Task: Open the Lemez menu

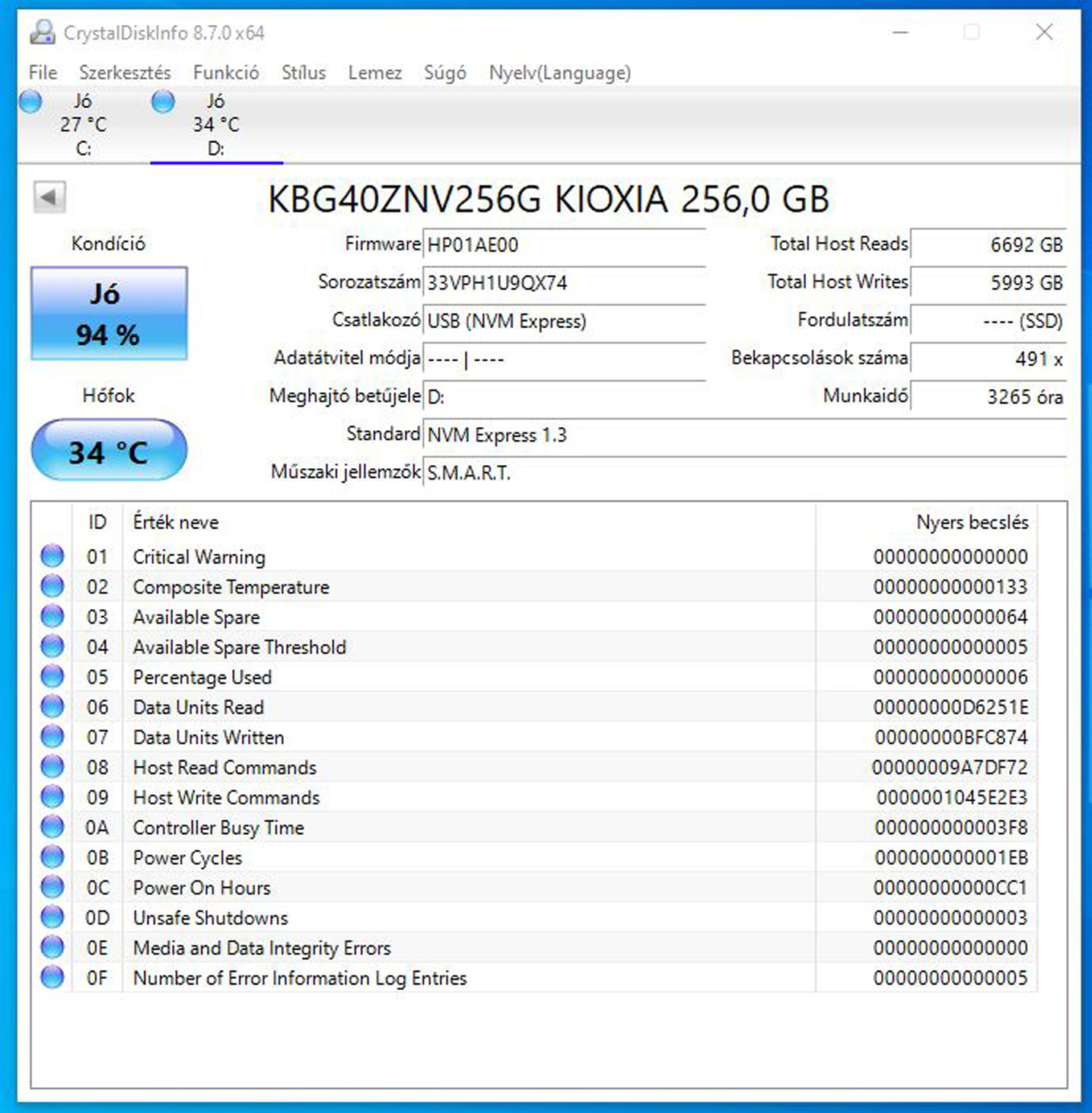Action: [x=374, y=72]
